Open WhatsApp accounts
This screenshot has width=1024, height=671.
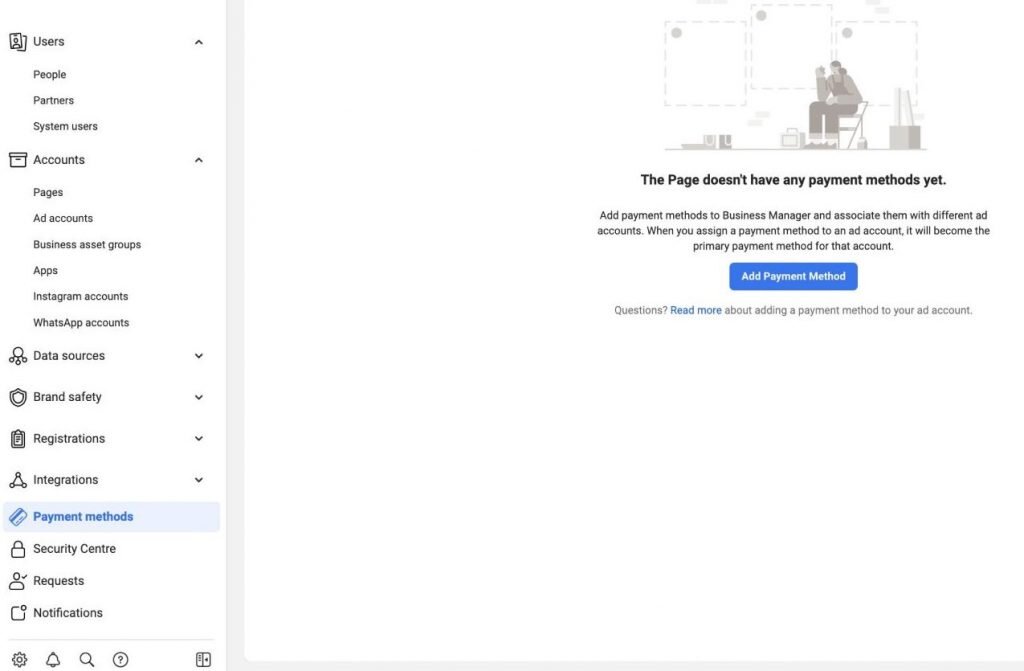(x=81, y=323)
